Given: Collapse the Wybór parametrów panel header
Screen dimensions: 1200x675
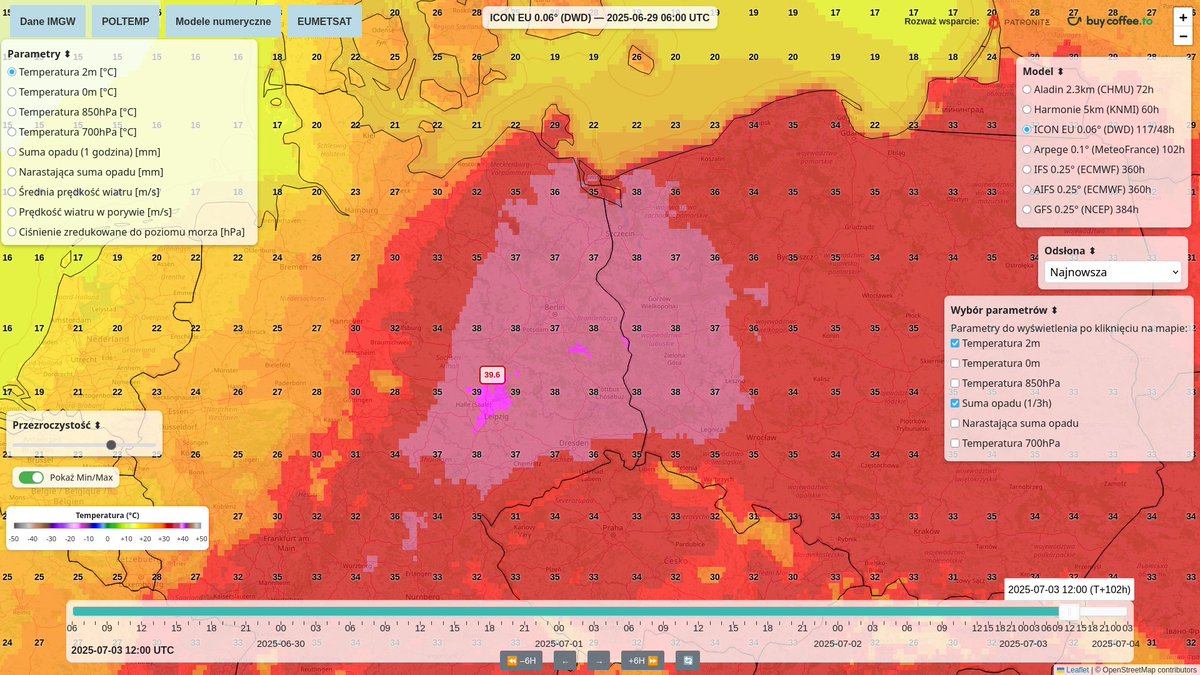Looking at the screenshot, I should [x=1004, y=311].
